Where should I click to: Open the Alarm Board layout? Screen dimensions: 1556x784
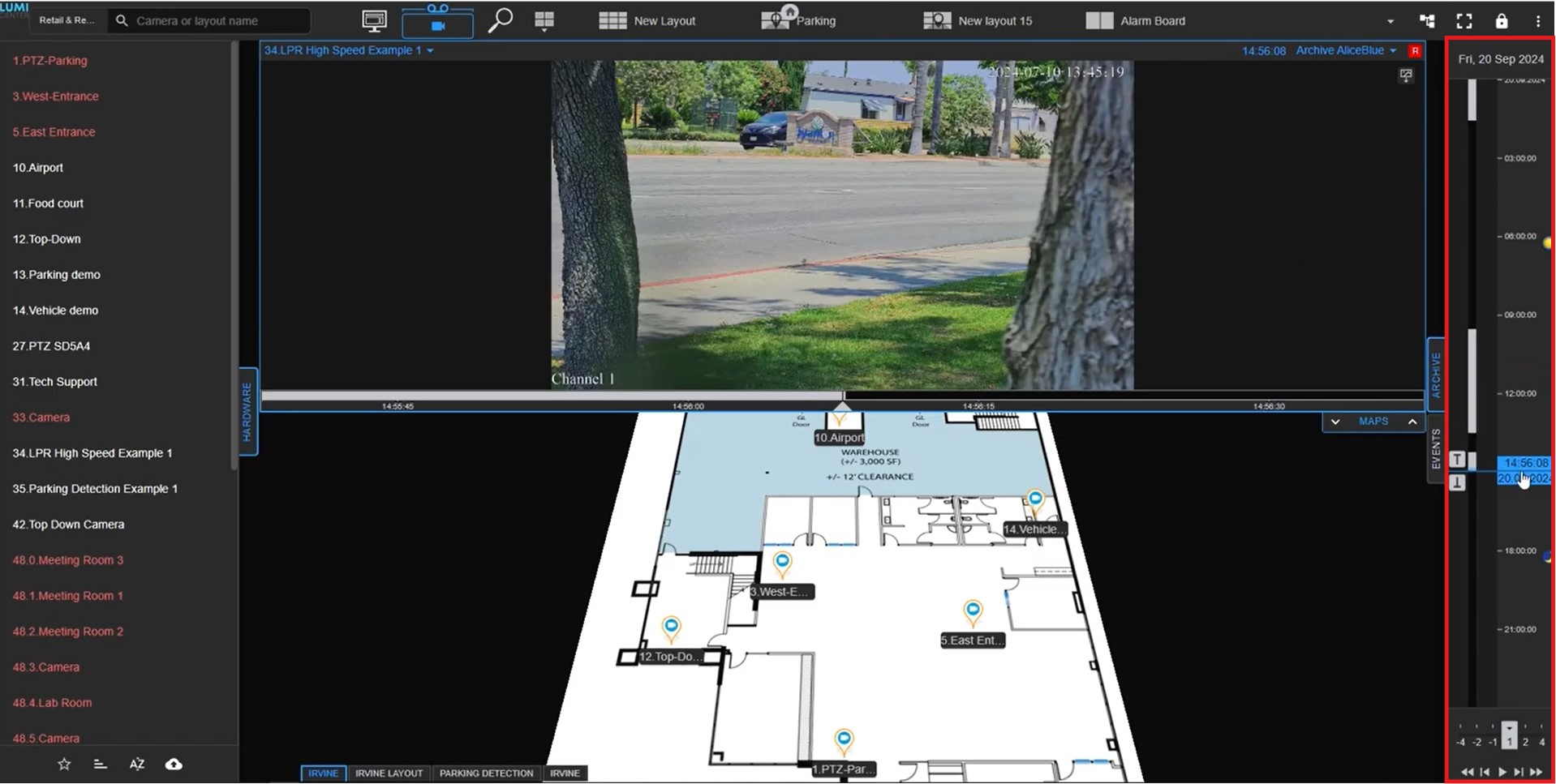tap(1136, 21)
